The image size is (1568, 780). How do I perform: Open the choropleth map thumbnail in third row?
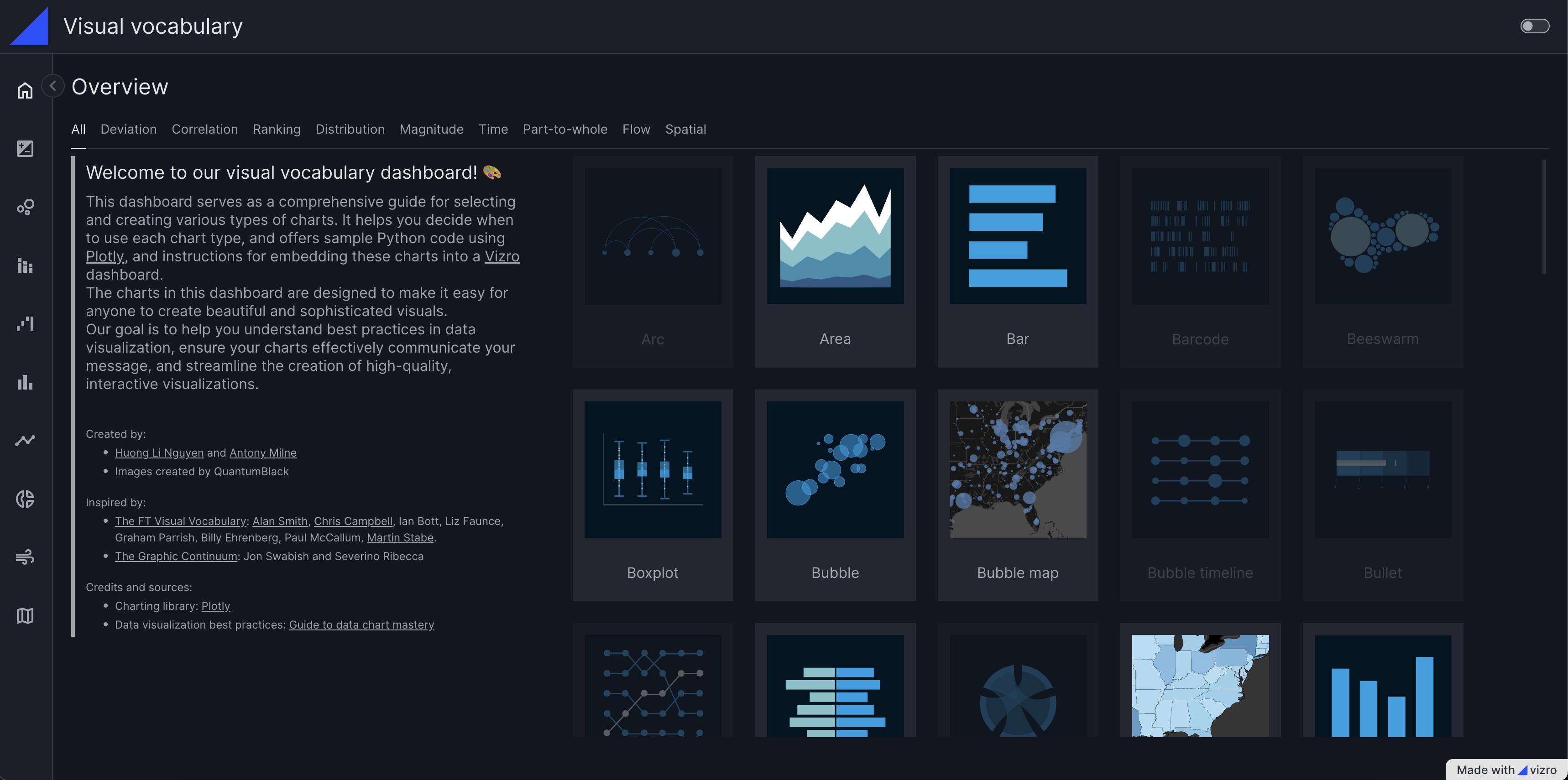pos(1200,686)
